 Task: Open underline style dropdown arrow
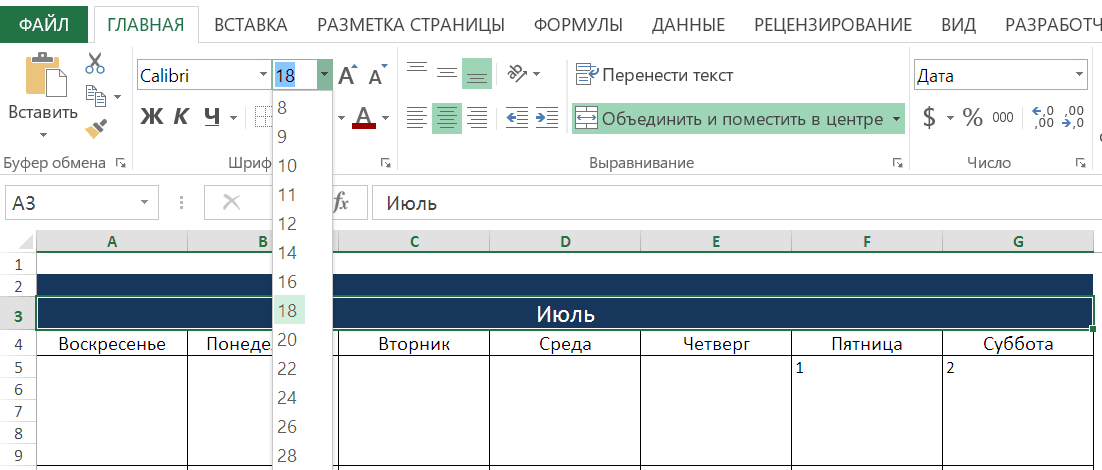[x=233, y=117]
